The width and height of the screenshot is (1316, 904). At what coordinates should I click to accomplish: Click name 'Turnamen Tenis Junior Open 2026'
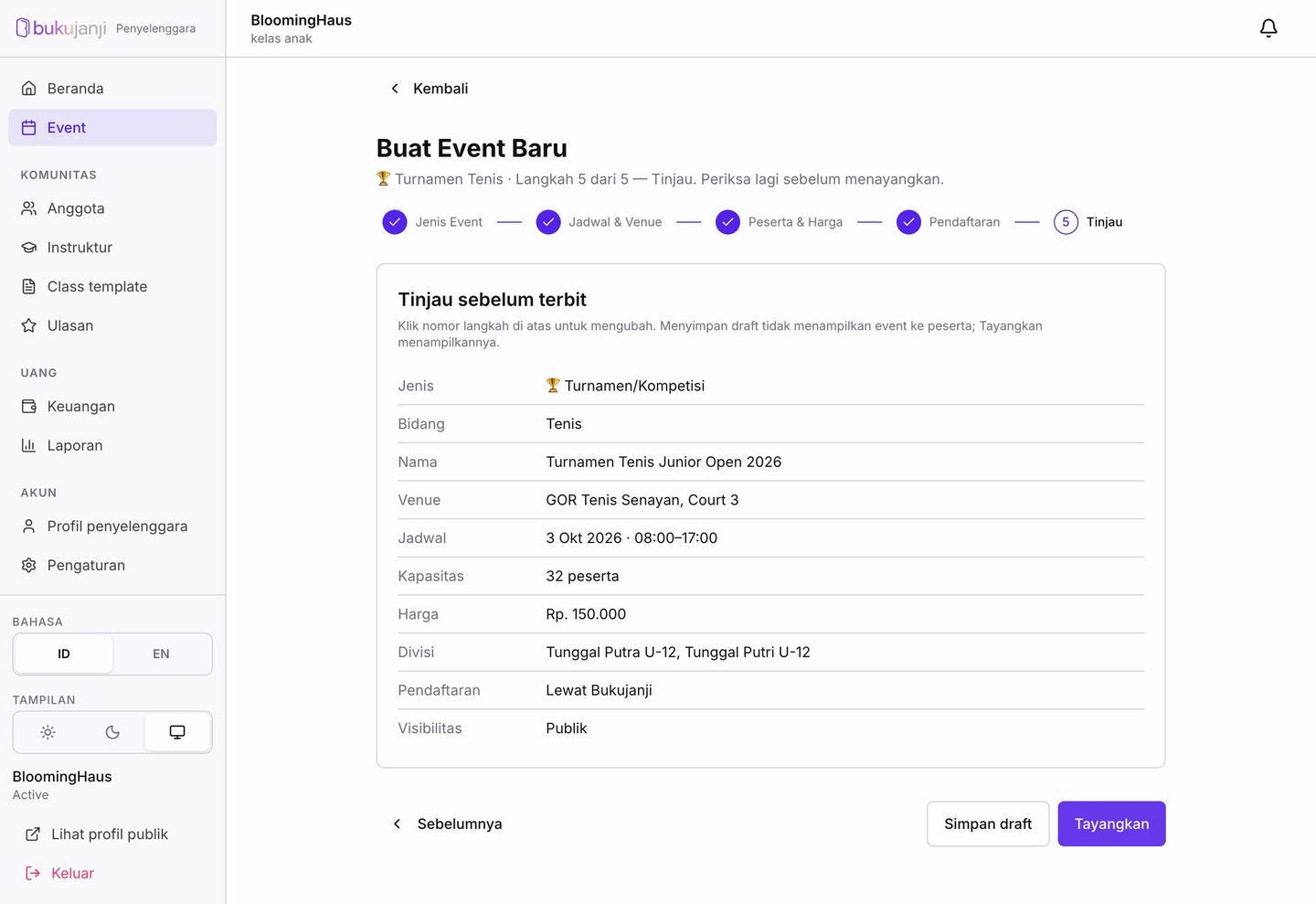663,463
